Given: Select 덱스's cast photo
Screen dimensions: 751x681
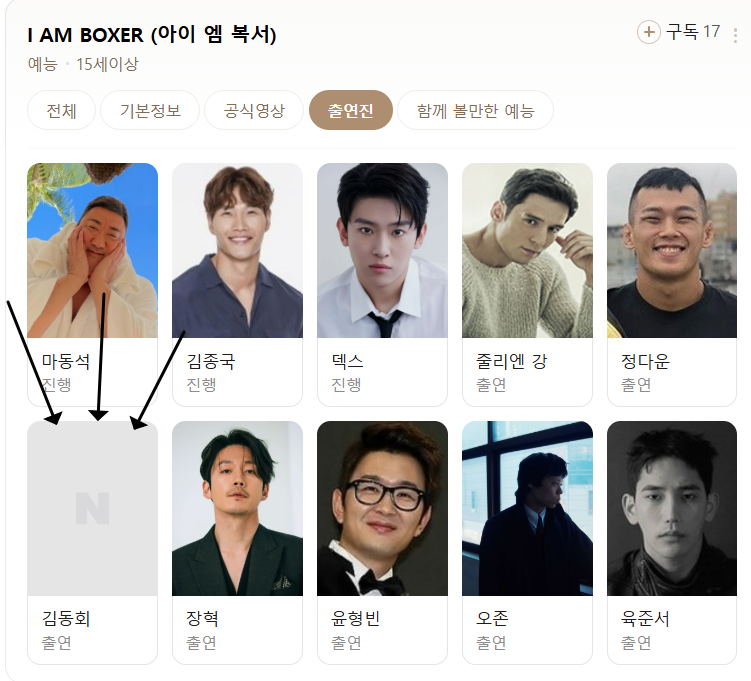Looking at the screenshot, I should pos(382,250).
